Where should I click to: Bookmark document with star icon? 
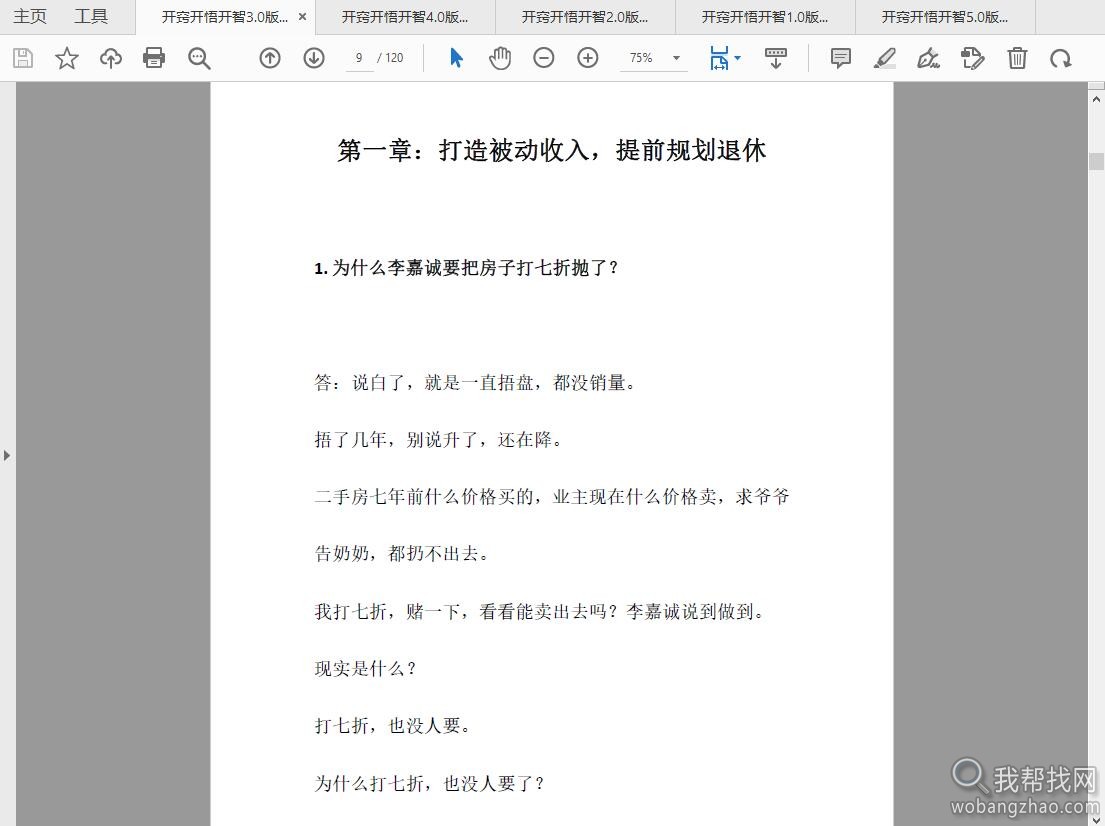click(67, 58)
